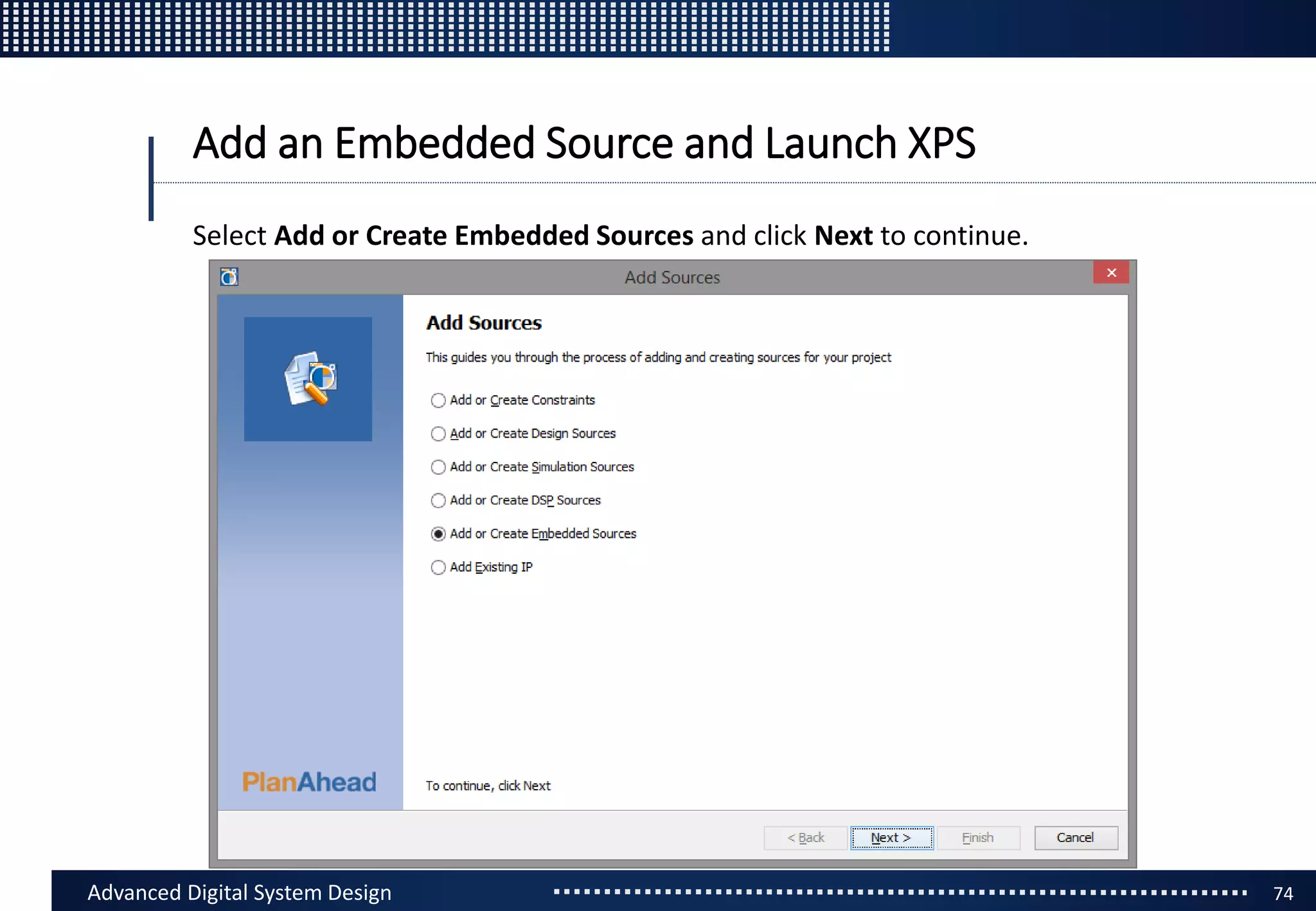
Task: Click the PlanAhead title bar icon
Action: point(229,277)
